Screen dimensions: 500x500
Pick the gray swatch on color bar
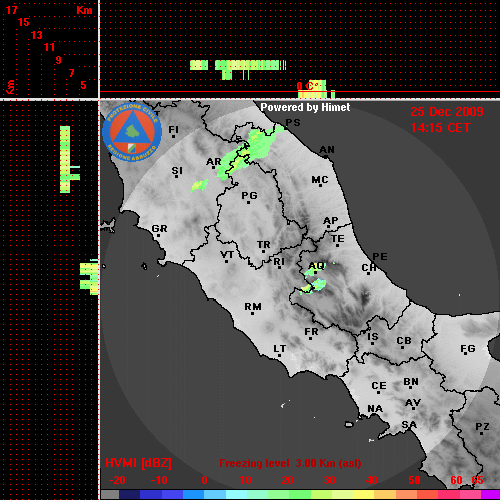point(110,495)
